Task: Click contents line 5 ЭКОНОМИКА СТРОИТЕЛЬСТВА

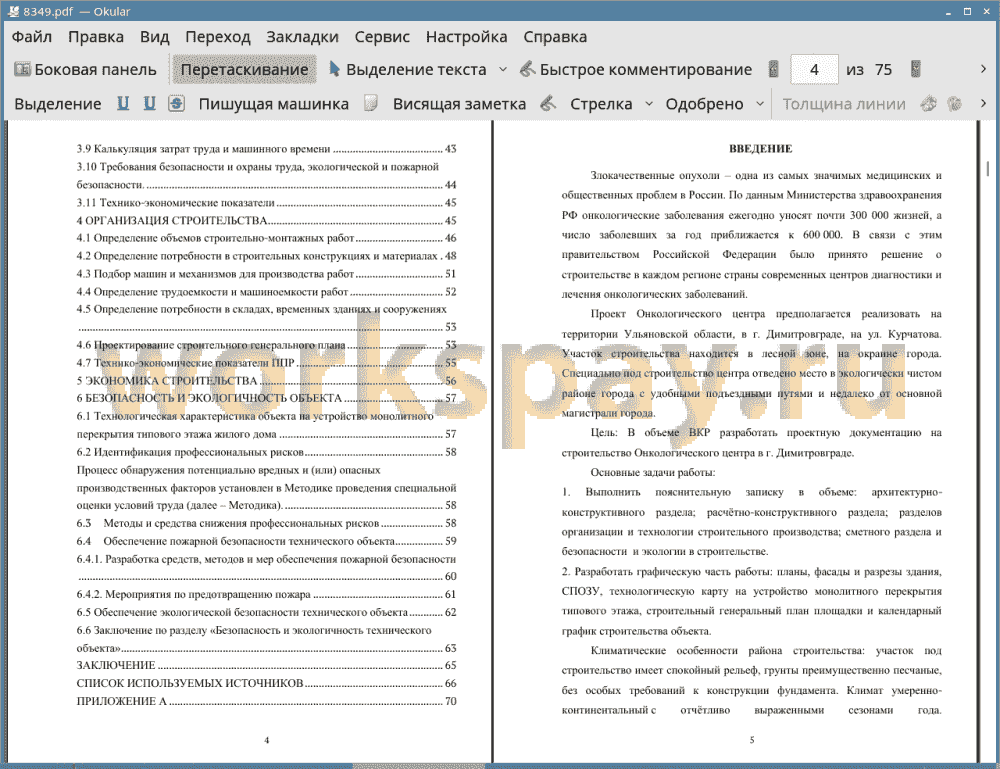Action: tap(267, 381)
